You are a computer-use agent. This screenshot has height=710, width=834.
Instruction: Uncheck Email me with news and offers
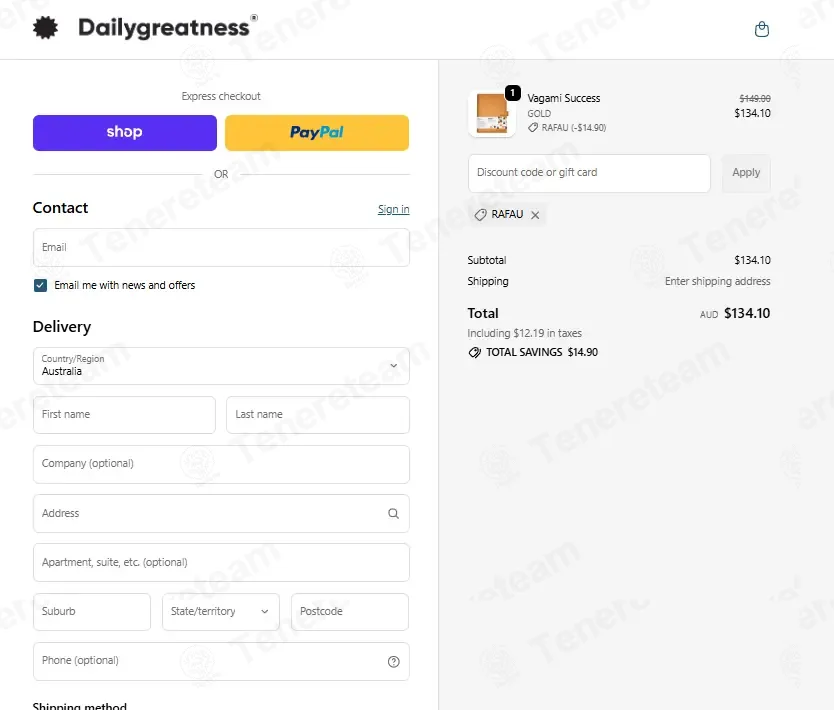(x=40, y=286)
